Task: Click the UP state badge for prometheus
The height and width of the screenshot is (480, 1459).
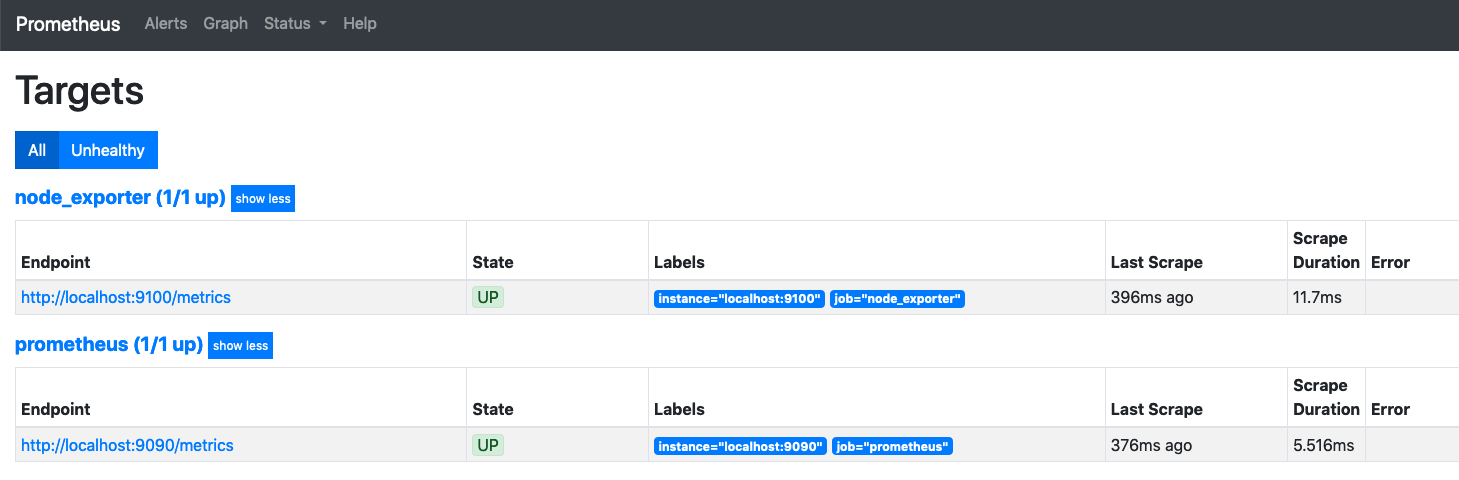Action: coord(488,445)
